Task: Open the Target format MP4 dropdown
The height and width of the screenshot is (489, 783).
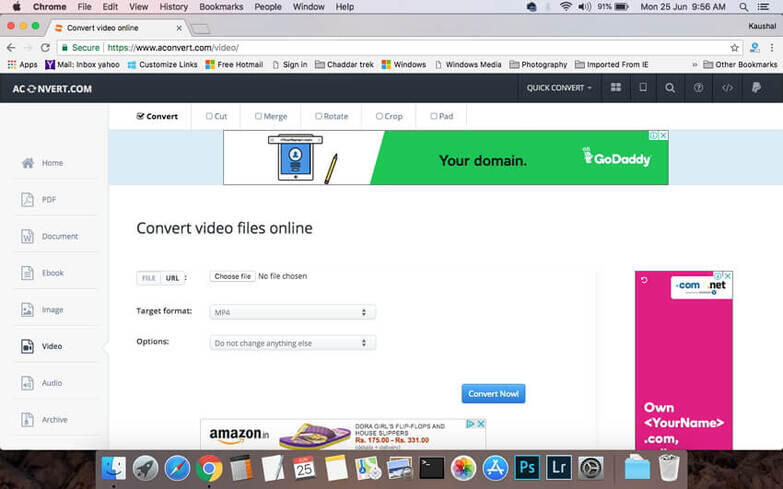Action: pos(293,312)
